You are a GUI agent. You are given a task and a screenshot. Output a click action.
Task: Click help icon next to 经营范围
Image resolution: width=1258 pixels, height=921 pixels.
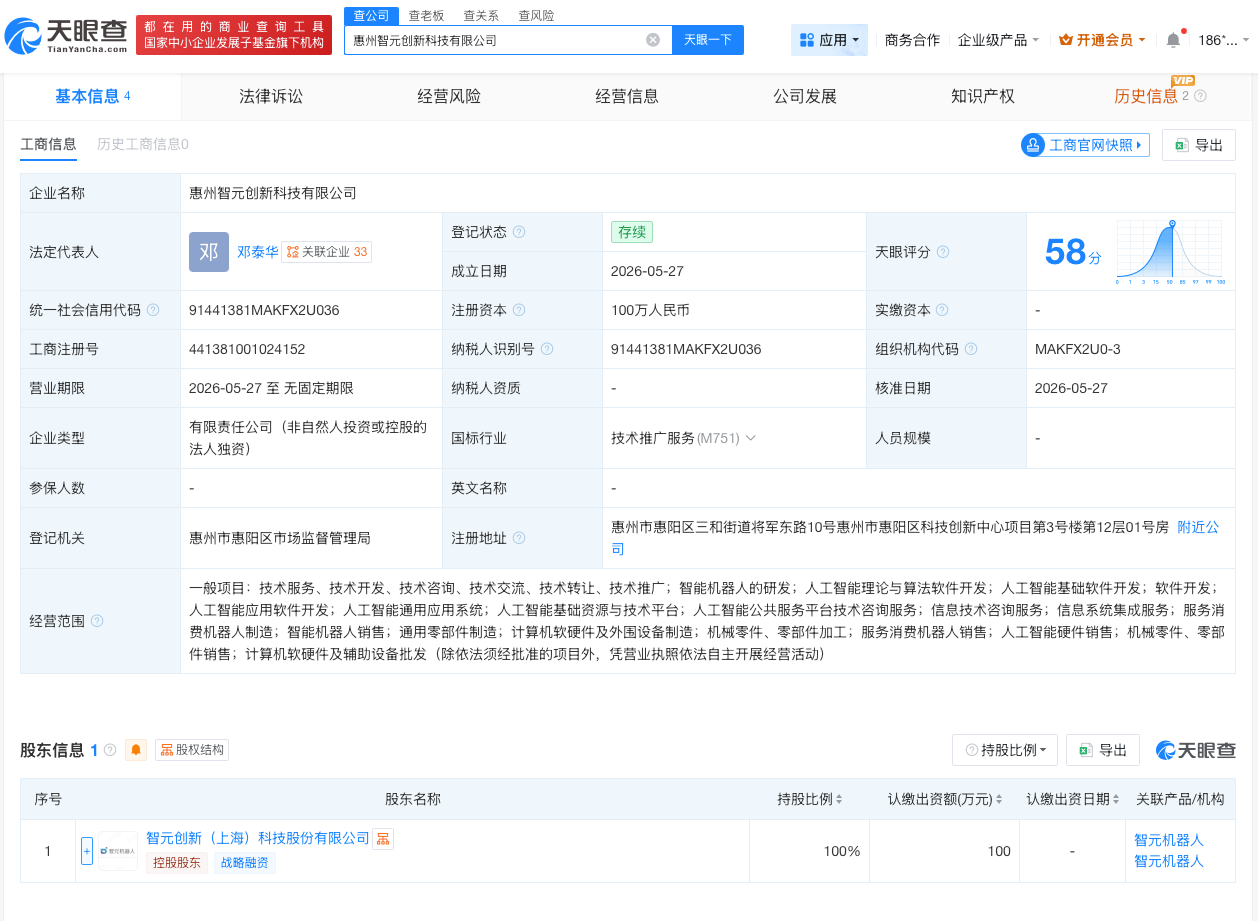coord(97,621)
